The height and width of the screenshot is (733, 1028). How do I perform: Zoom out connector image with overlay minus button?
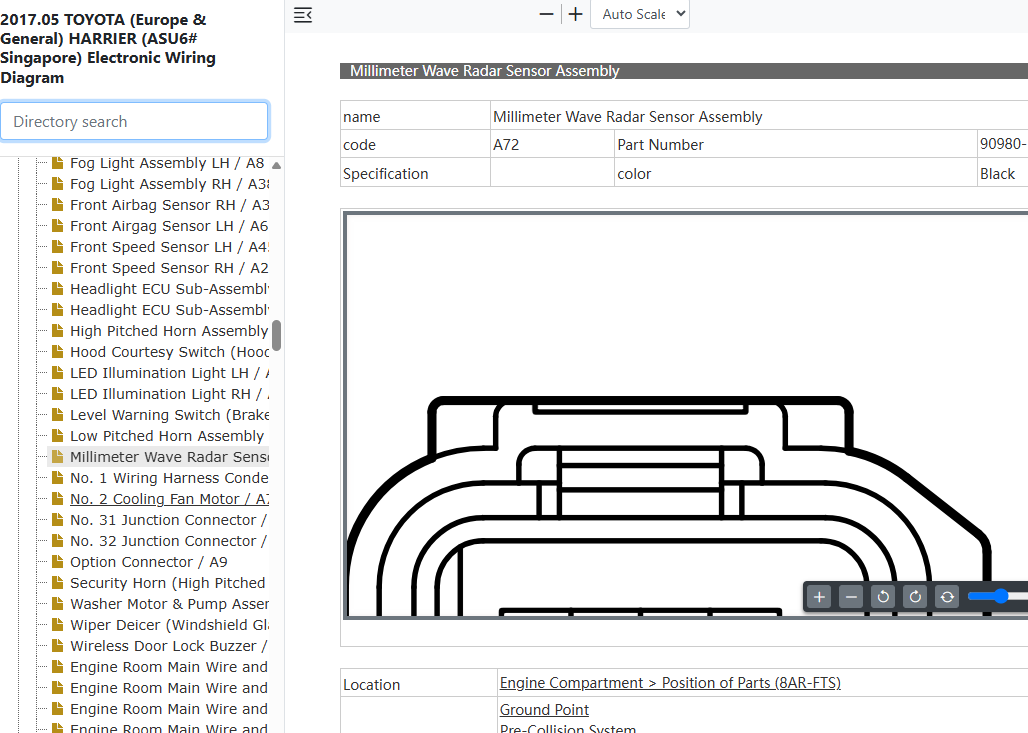[x=852, y=597]
